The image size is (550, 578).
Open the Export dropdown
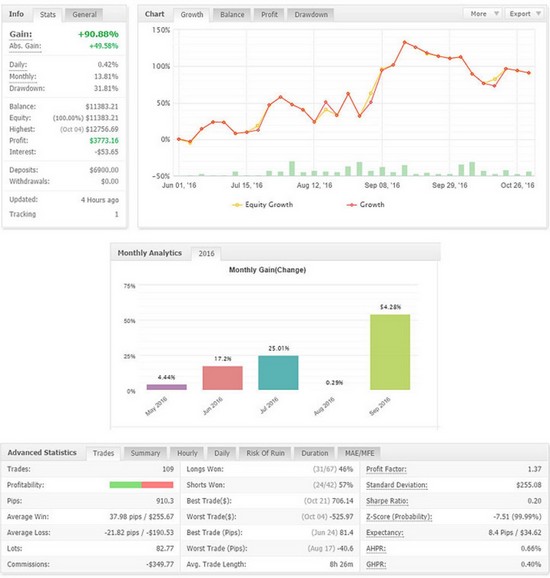coord(525,14)
